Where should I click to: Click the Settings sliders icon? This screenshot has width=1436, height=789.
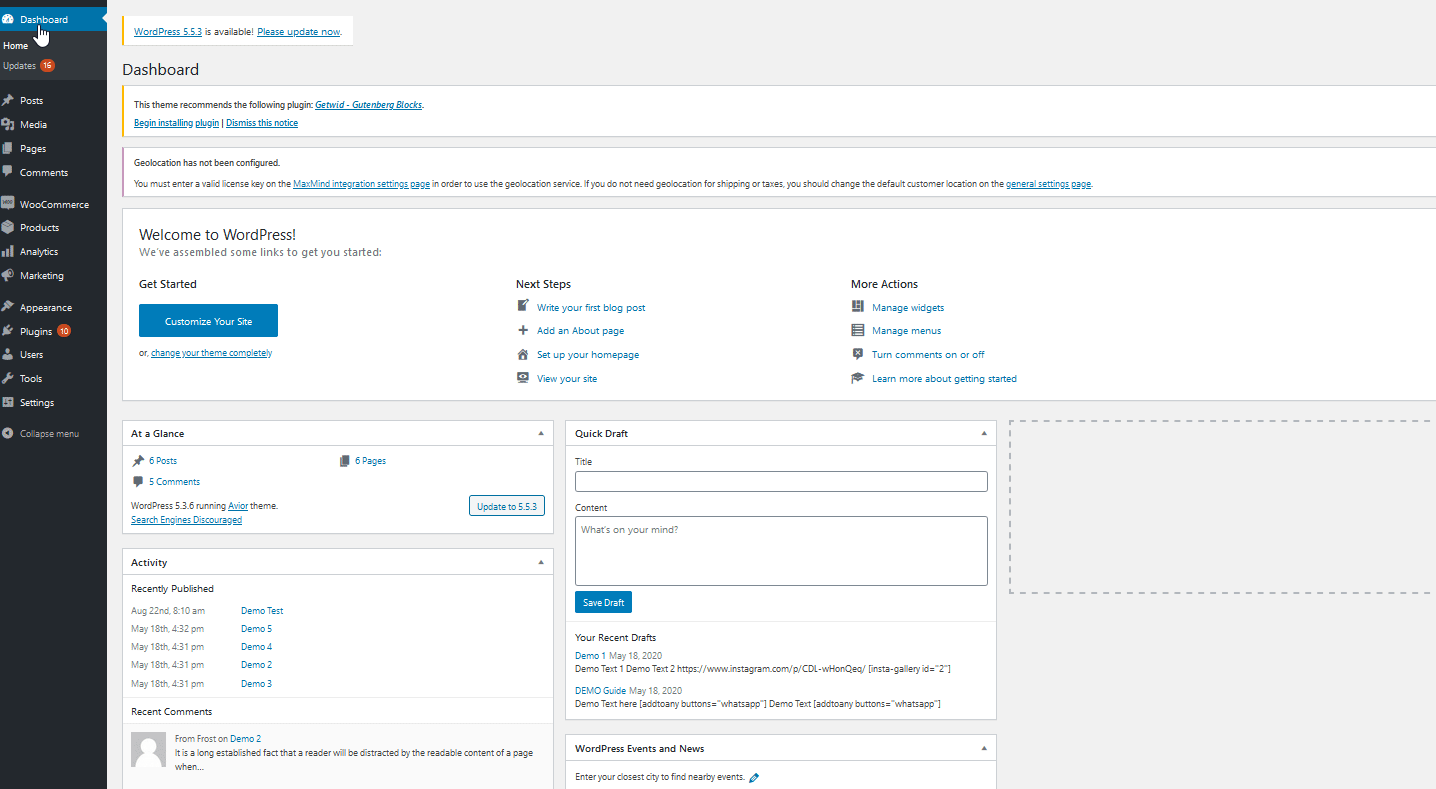pyautogui.click(x=8, y=402)
